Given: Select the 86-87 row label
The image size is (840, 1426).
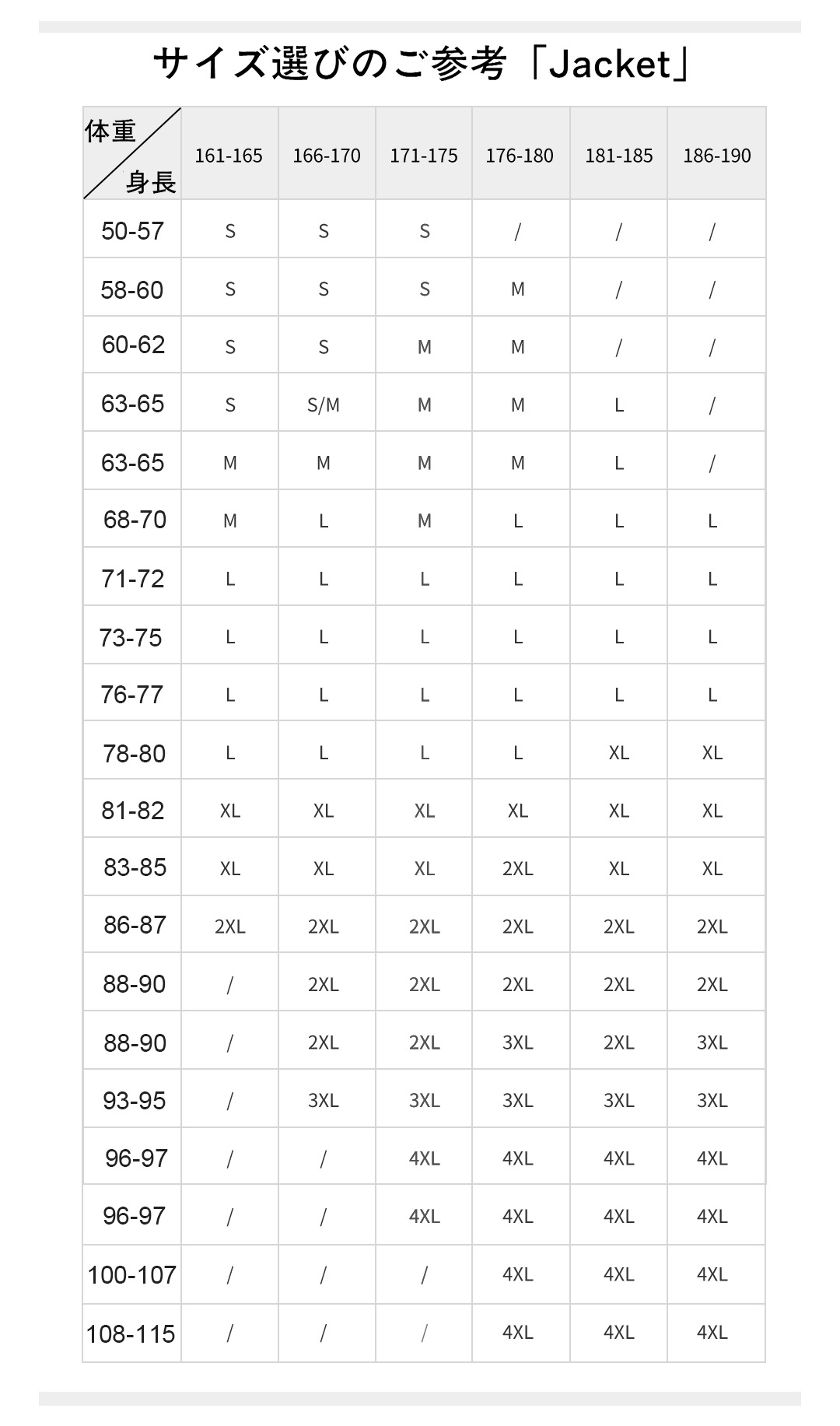Looking at the screenshot, I should (x=135, y=925).
